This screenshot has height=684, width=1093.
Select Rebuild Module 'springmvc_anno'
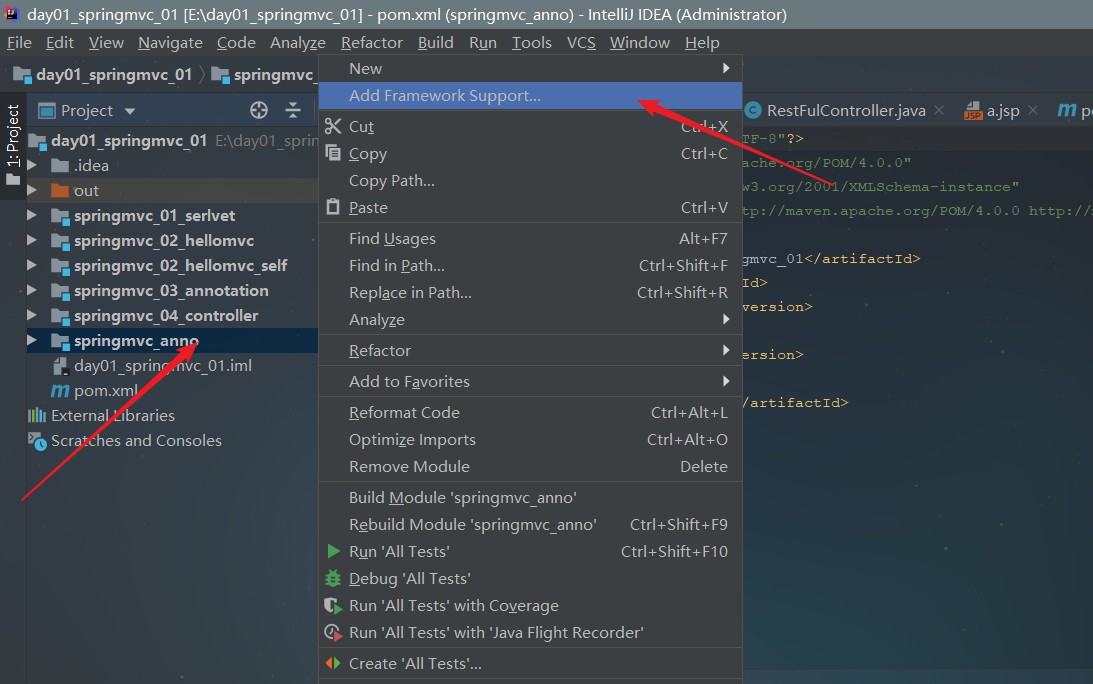point(530,524)
